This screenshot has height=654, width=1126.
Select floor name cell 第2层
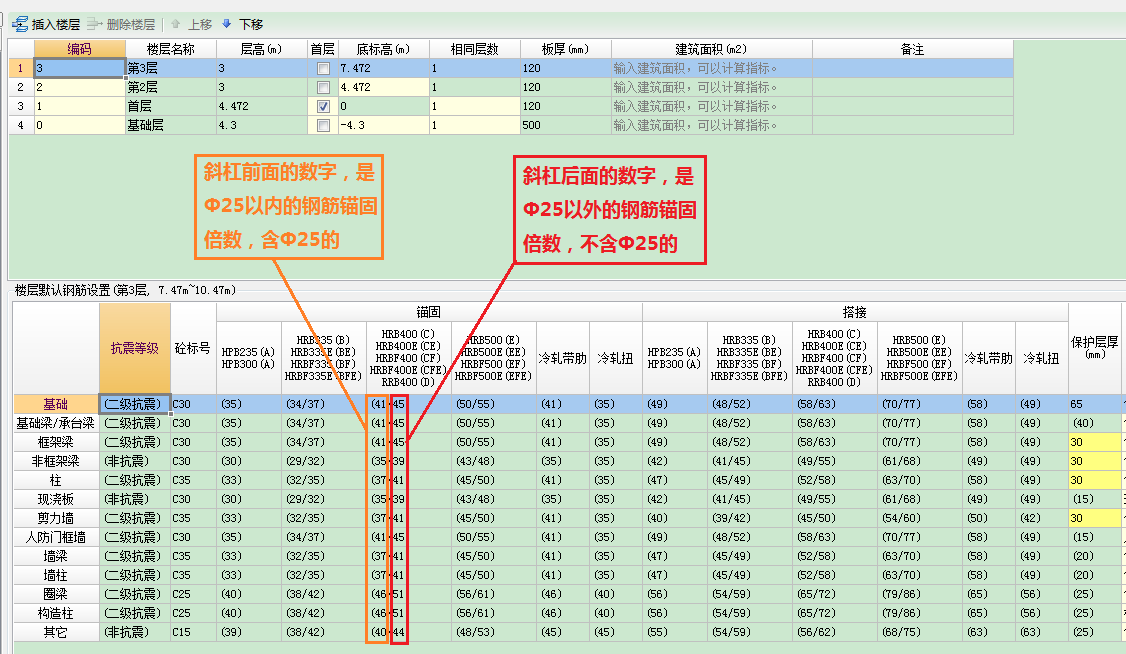tap(171, 87)
